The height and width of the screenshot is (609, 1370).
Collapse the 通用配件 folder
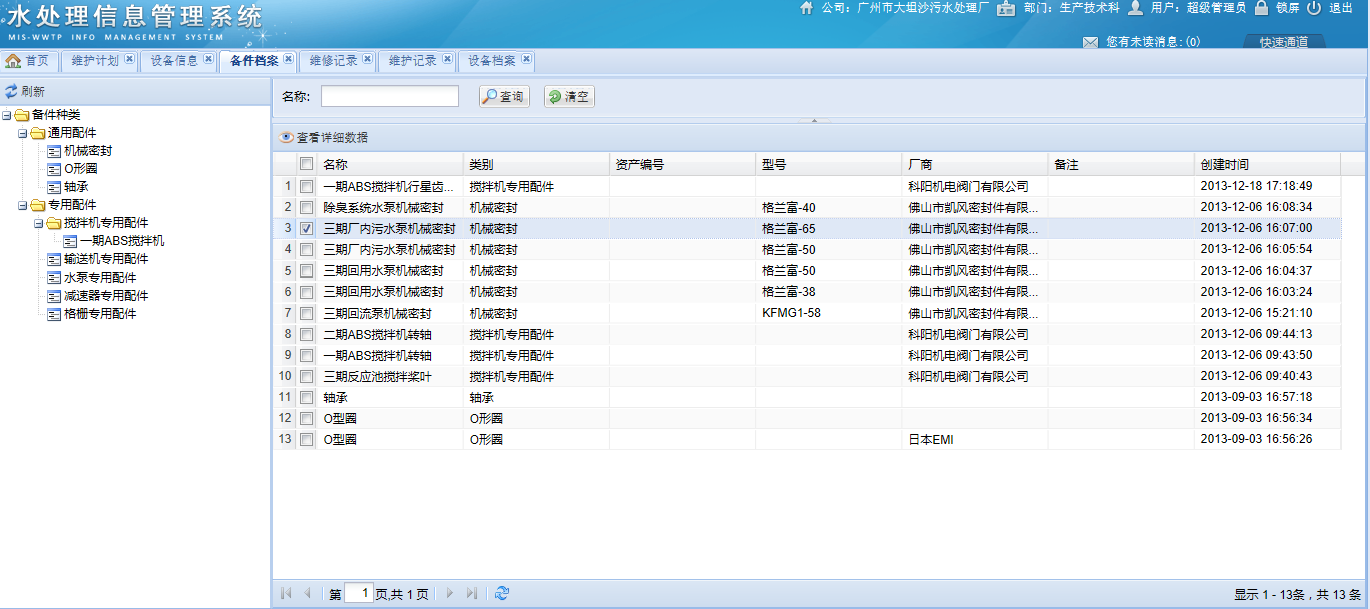coord(22,134)
